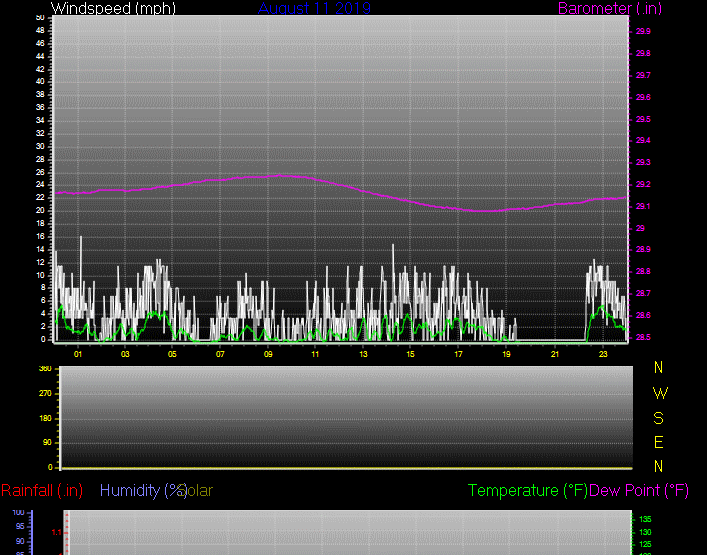Click the 29.3 barometer axis value
The height and width of the screenshot is (555, 707).
click(643, 162)
